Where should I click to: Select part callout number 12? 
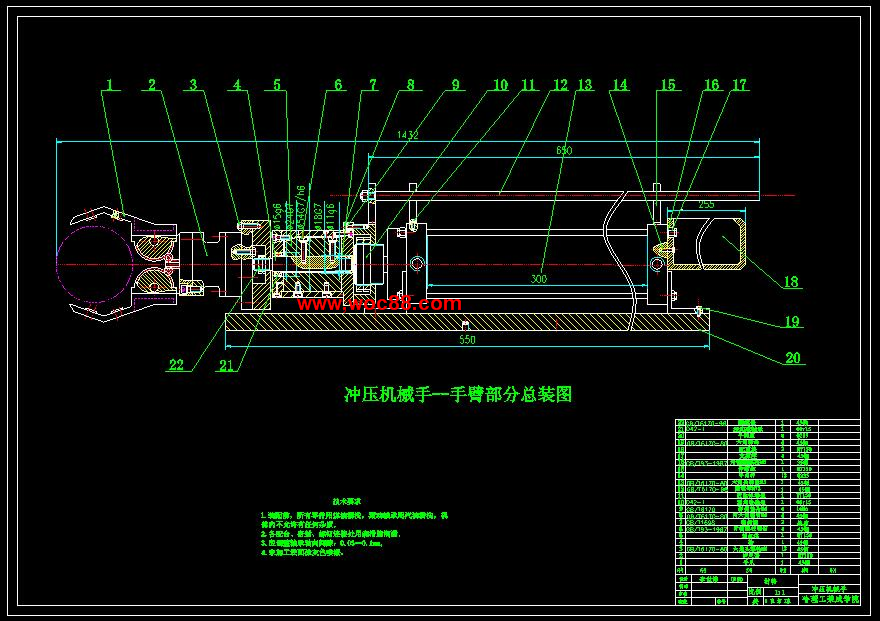[x=560, y=85]
